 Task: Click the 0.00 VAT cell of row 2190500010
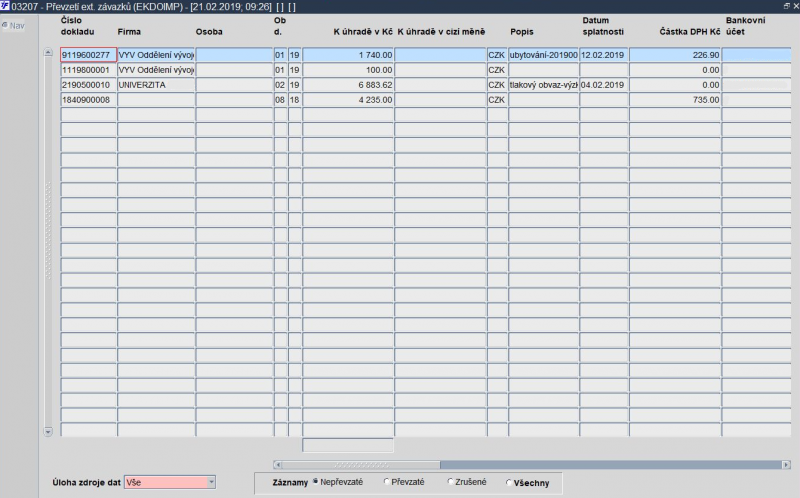pos(675,85)
